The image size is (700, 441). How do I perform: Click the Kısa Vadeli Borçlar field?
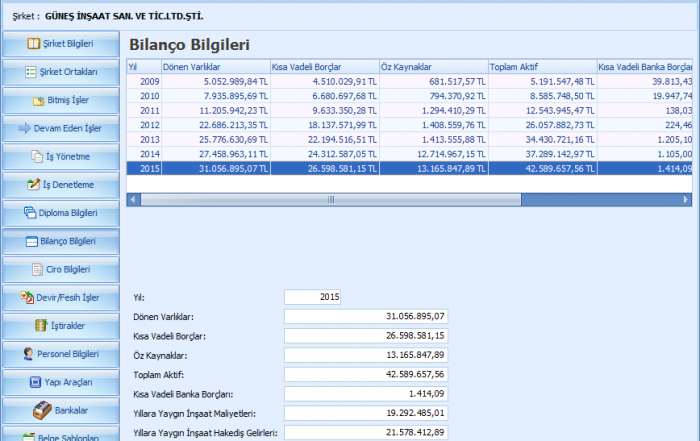[x=365, y=336]
